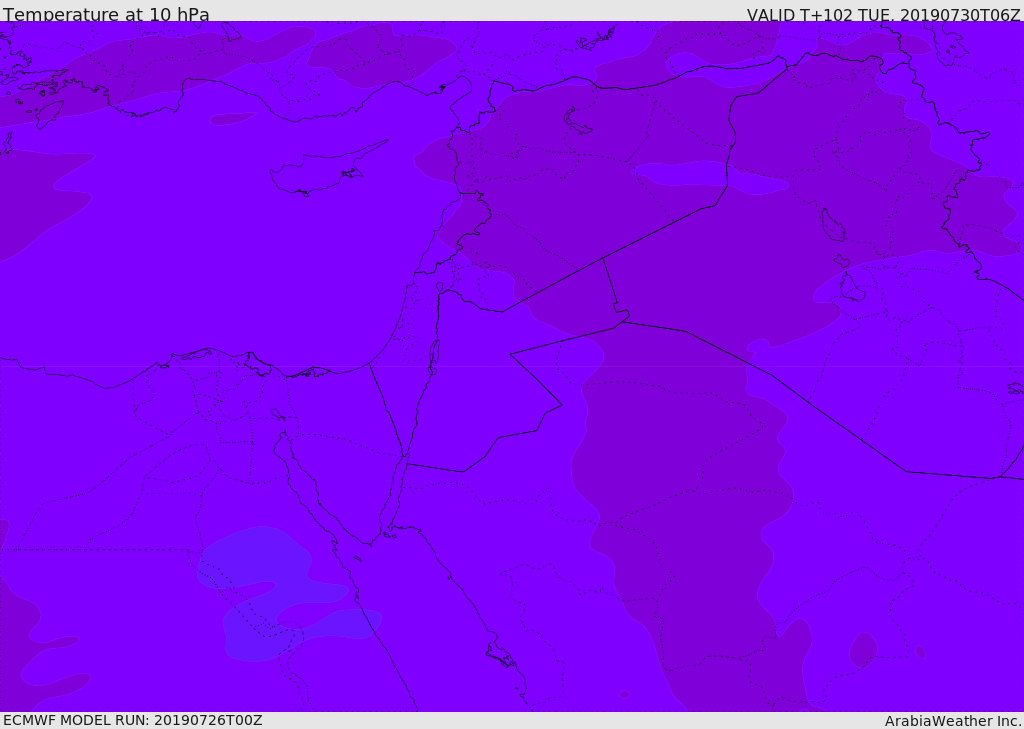
Task: Click the ArabiaWeather Inc. credit text
Action: coord(953,721)
